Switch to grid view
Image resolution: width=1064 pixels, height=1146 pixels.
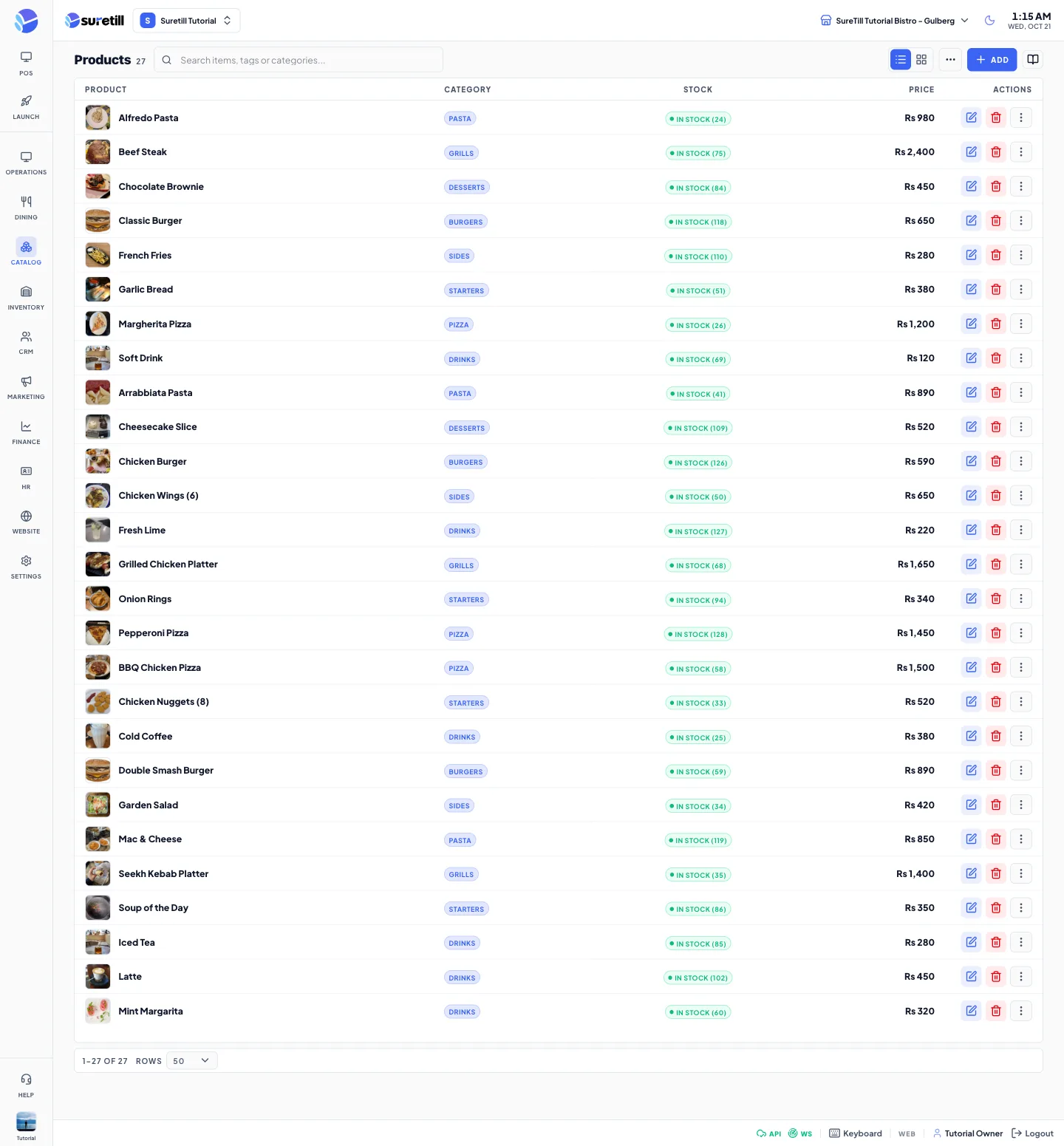(921, 60)
